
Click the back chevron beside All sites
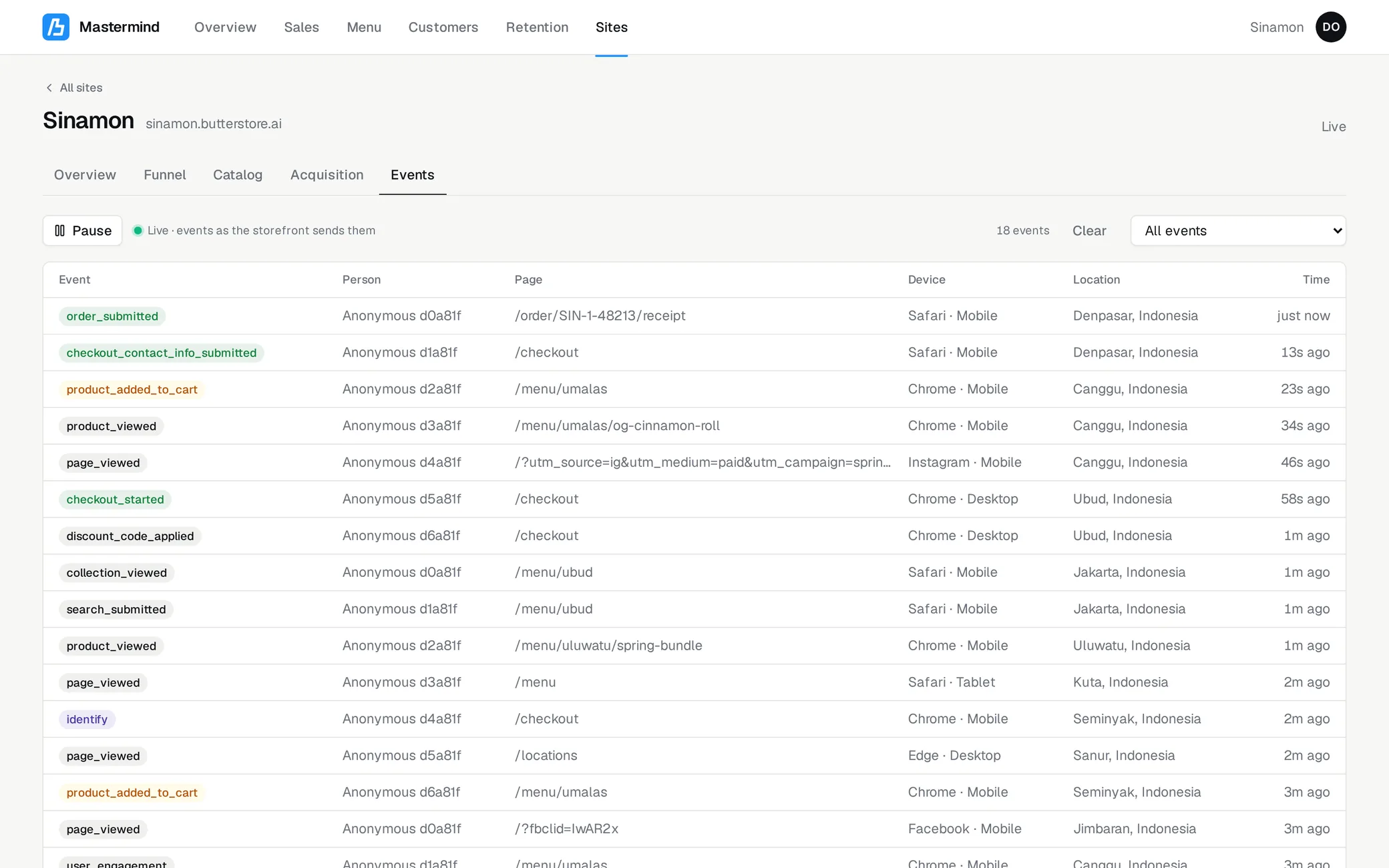[x=49, y=88]
